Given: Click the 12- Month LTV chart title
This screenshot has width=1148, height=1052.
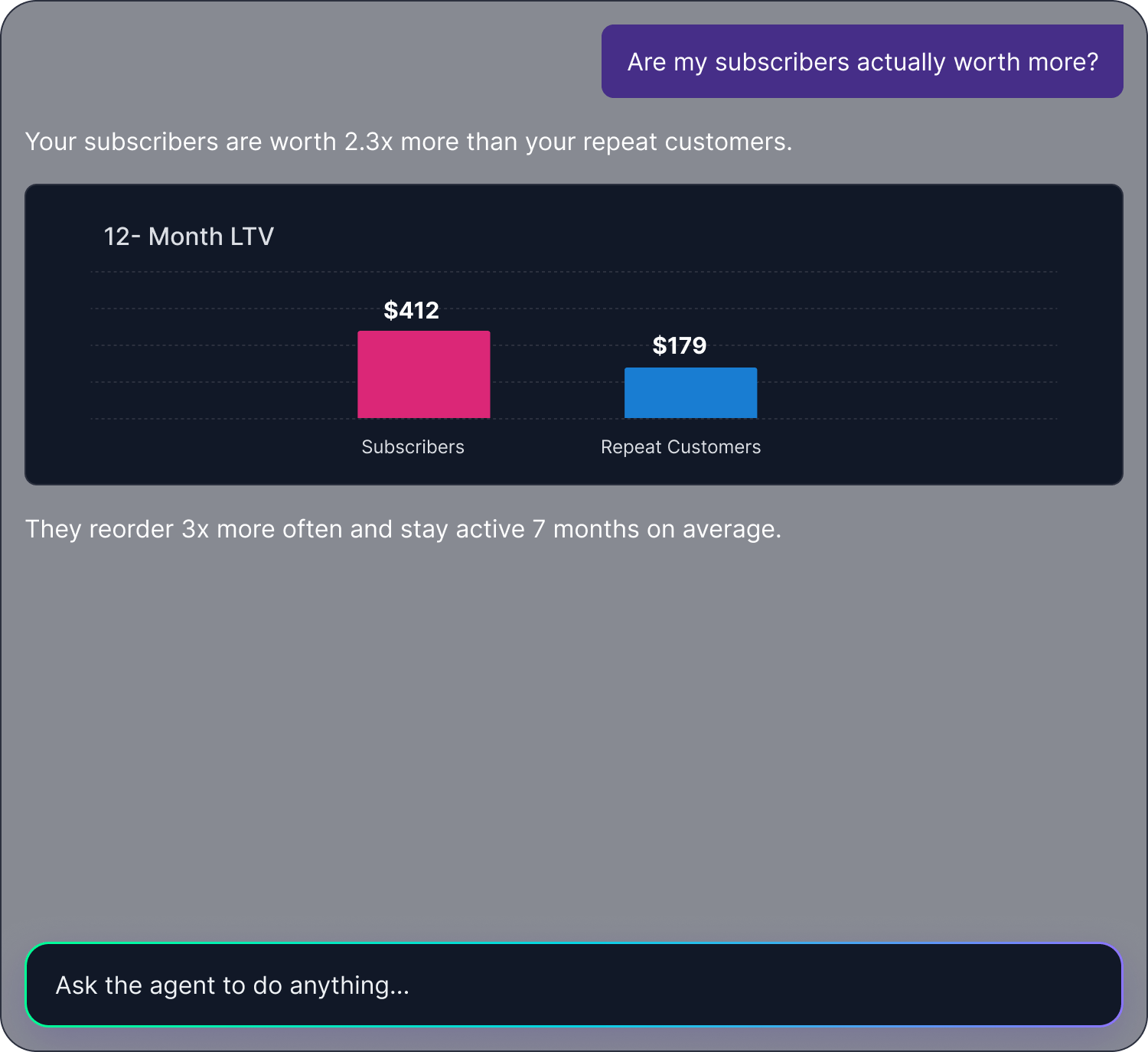Looking at the screenshot, I should (x=189, y=237).
